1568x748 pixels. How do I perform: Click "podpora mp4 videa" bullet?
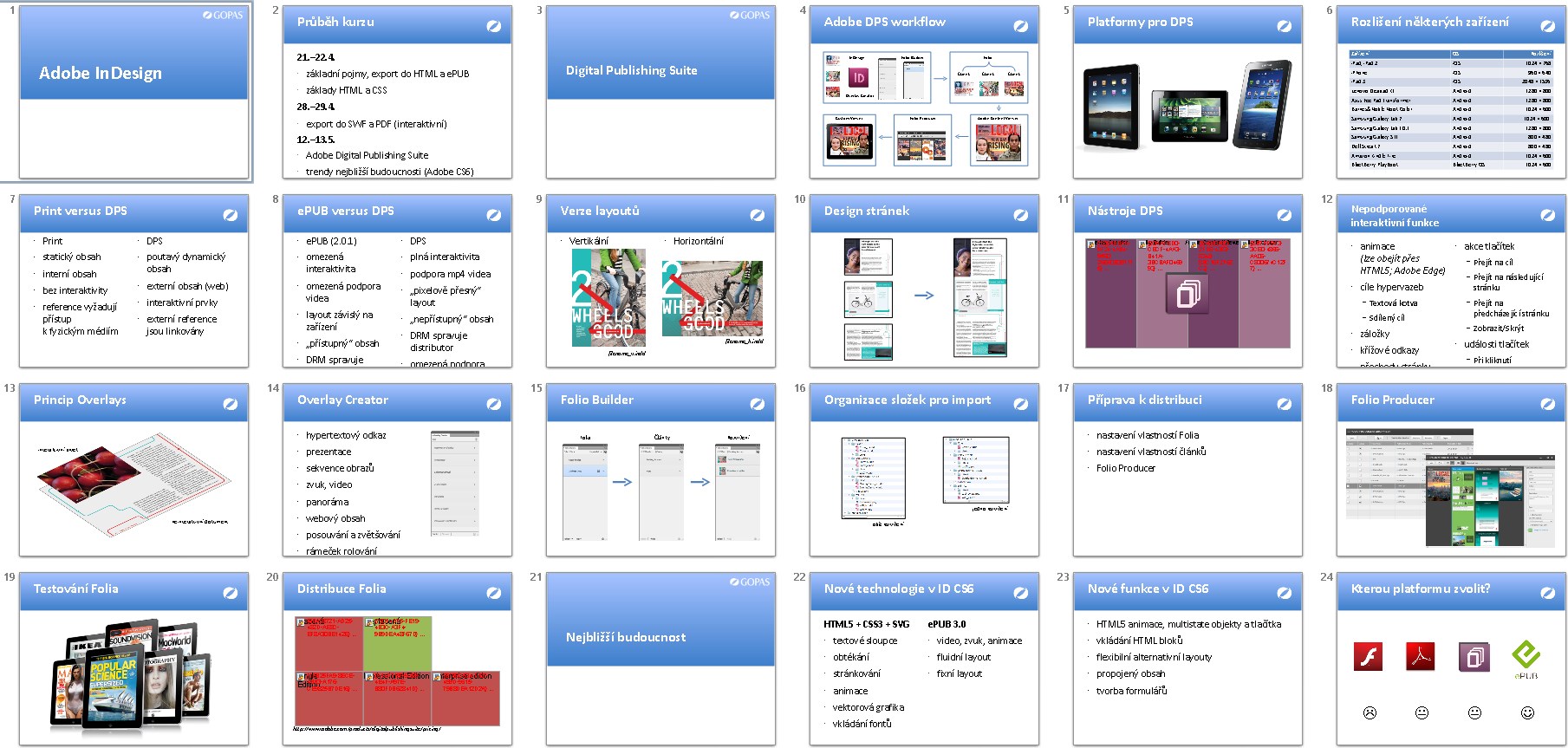[451, 274]
